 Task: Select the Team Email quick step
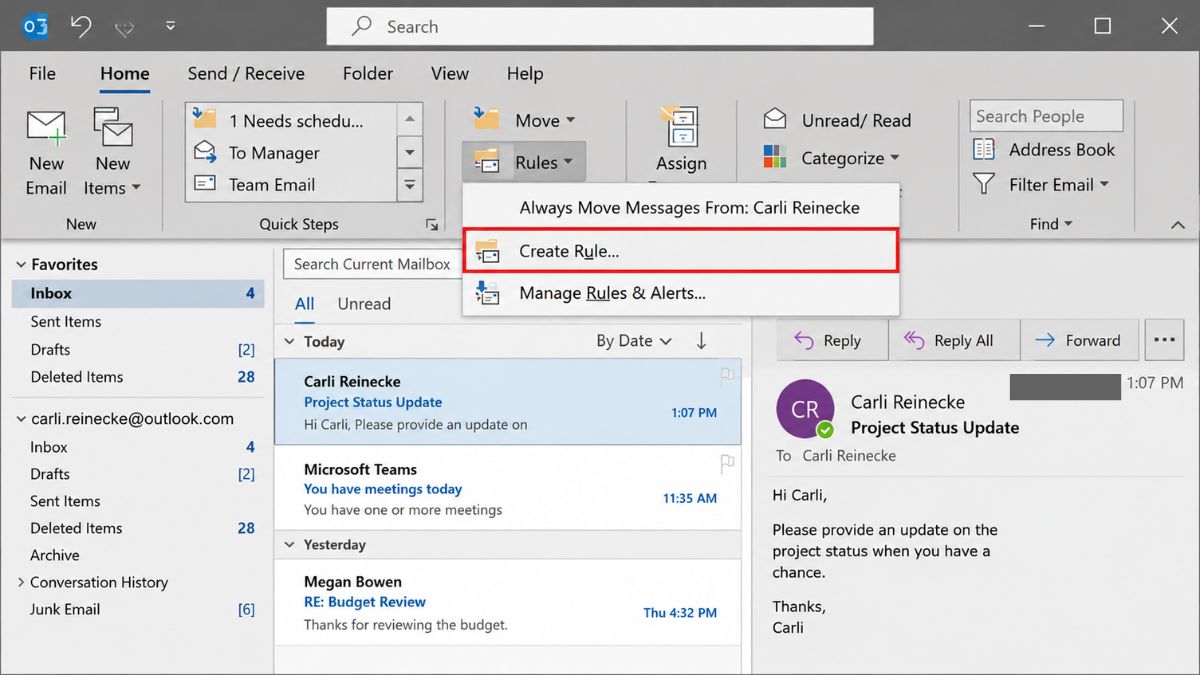tap(290, 184)
